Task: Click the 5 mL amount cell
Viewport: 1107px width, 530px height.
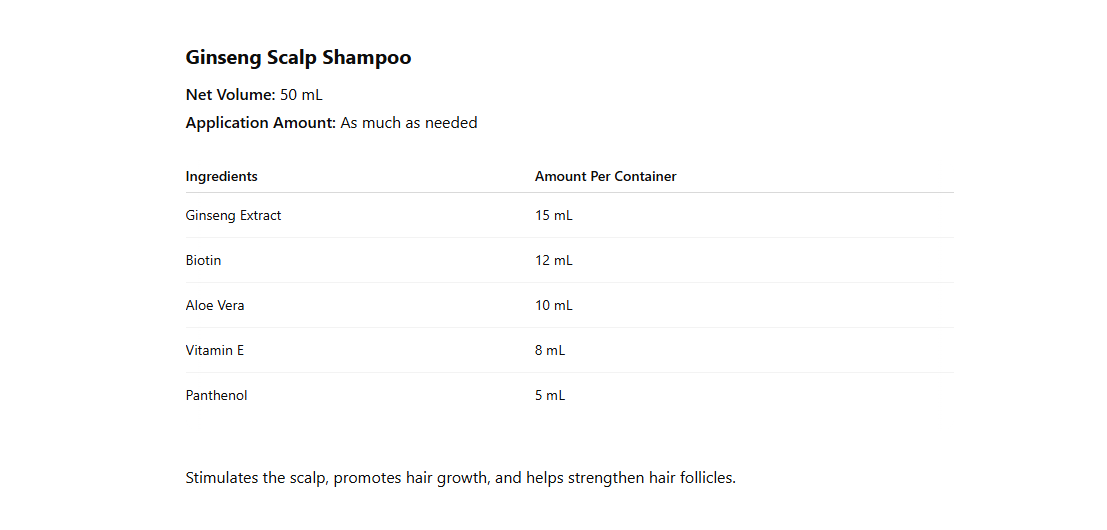Action: [550, 396]
